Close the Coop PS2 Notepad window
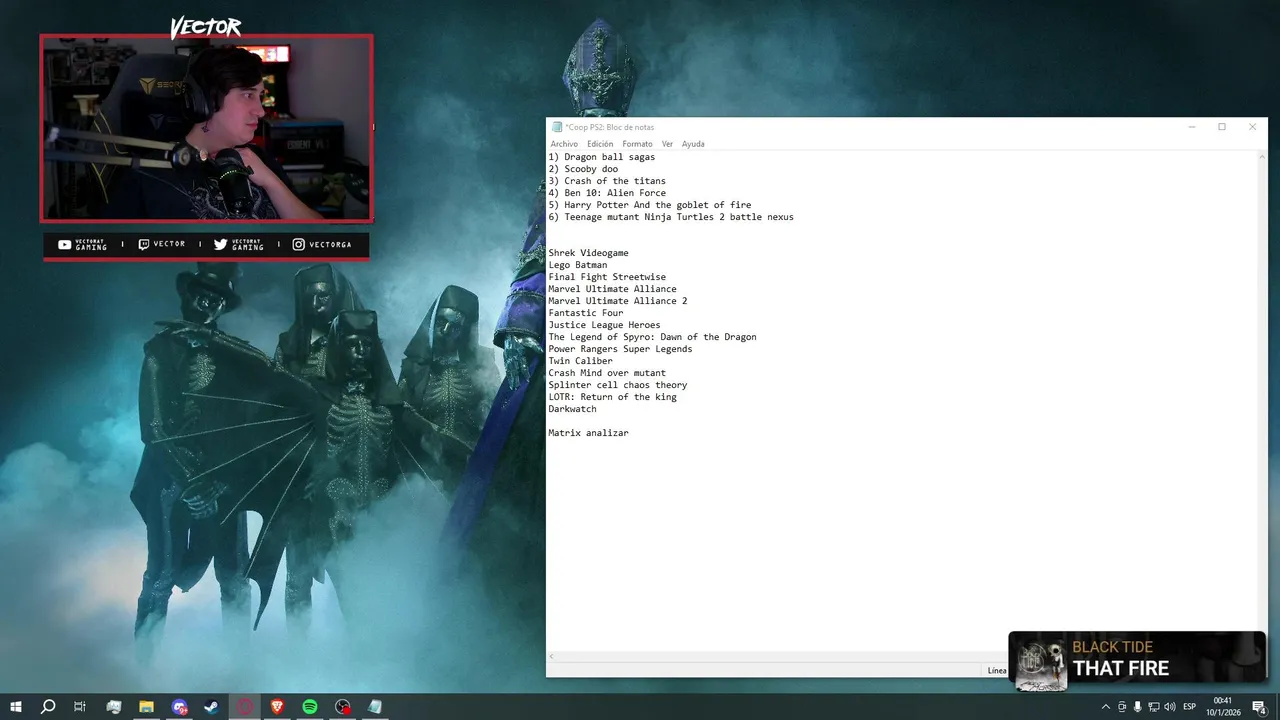This screenshot has width=1280, height=720. pos(1252,127)
